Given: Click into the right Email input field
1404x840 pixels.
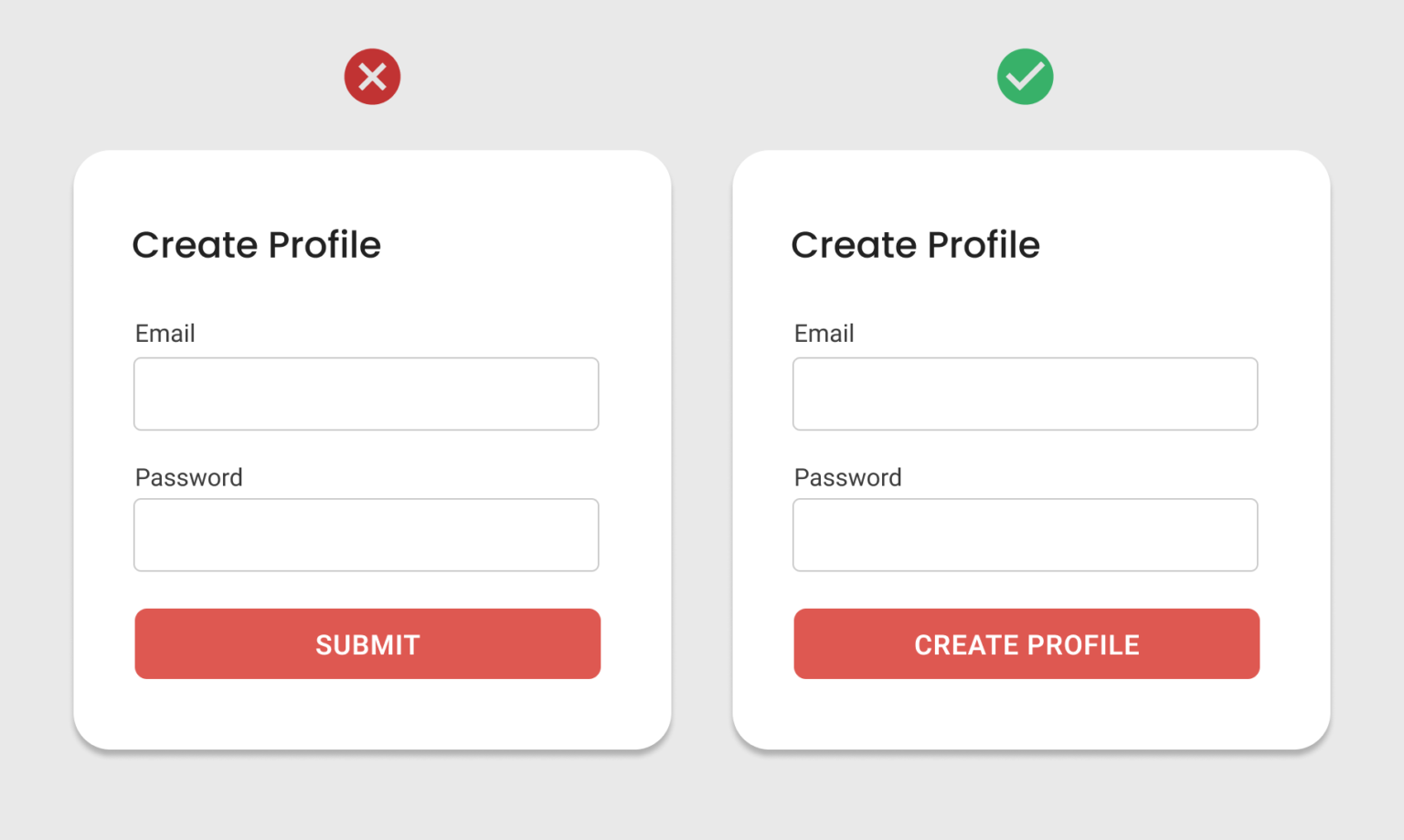Looking at the screenshot, I should tap(1025, 393).
